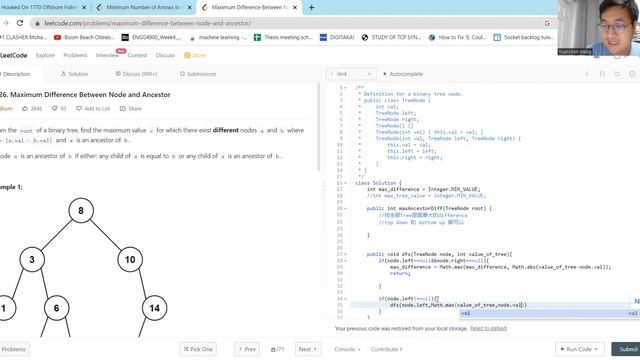Open How to Fix E: Coul bookmark

458,37
